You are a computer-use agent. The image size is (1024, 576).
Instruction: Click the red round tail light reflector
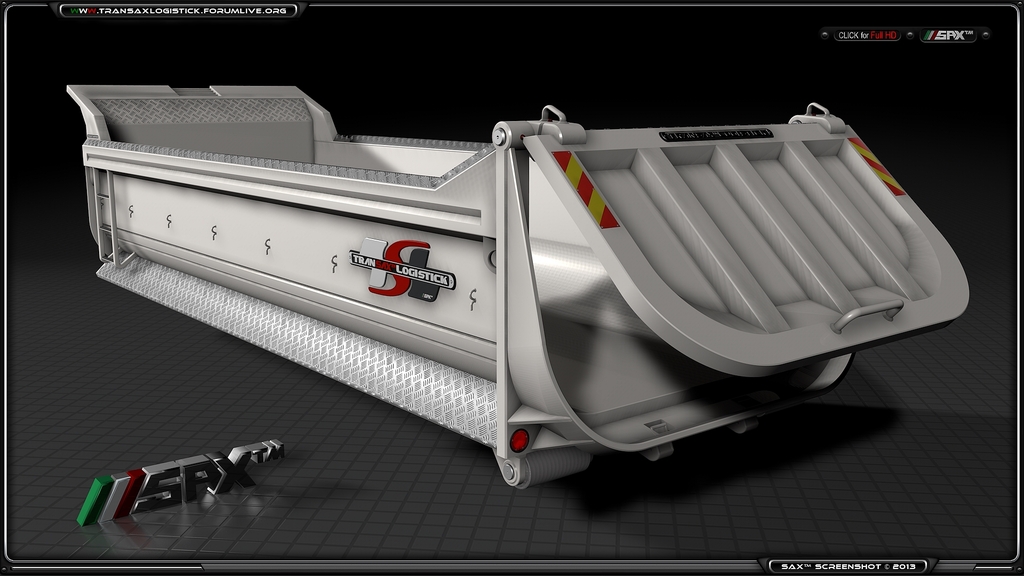point(518,440)
